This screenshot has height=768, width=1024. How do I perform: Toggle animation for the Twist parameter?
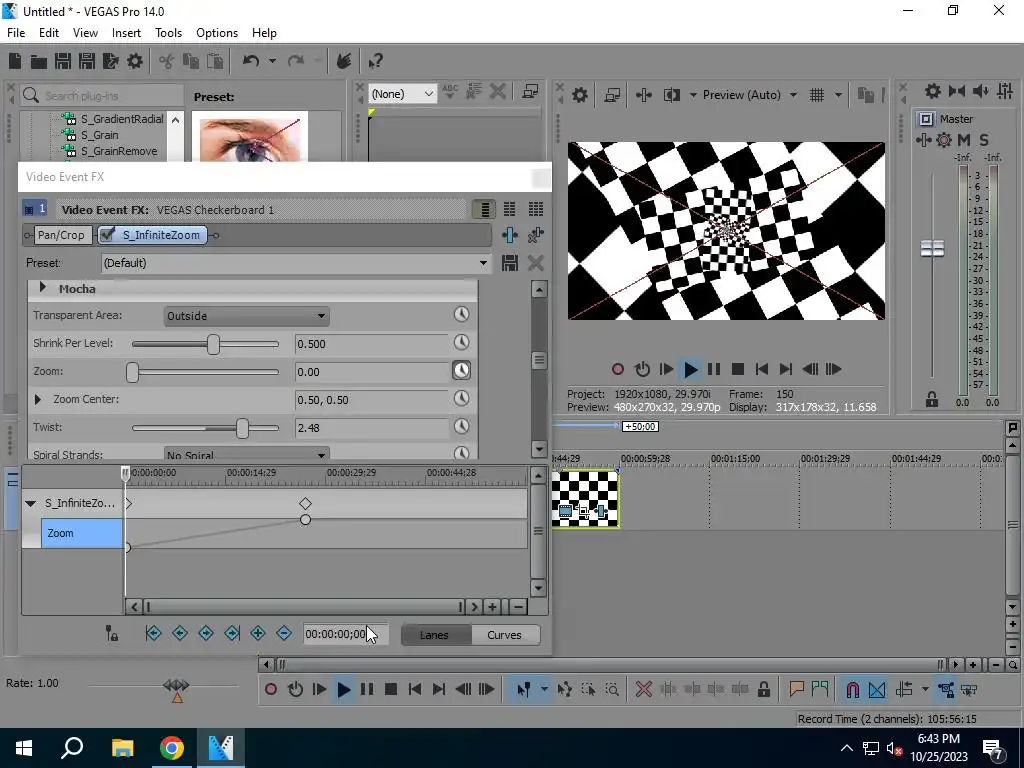[x=461, y=427]
